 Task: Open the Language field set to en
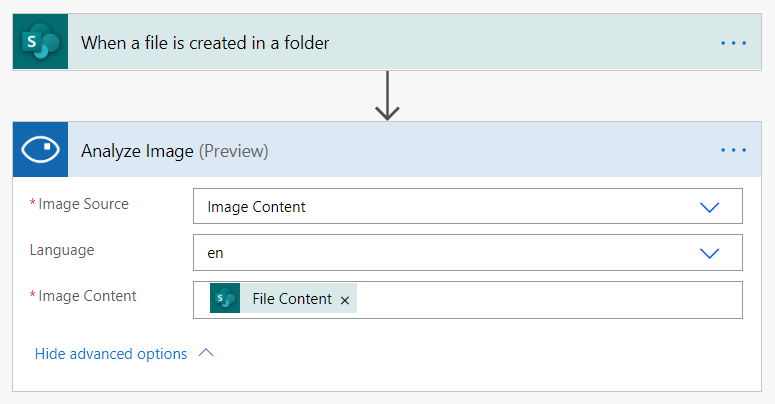450,253
